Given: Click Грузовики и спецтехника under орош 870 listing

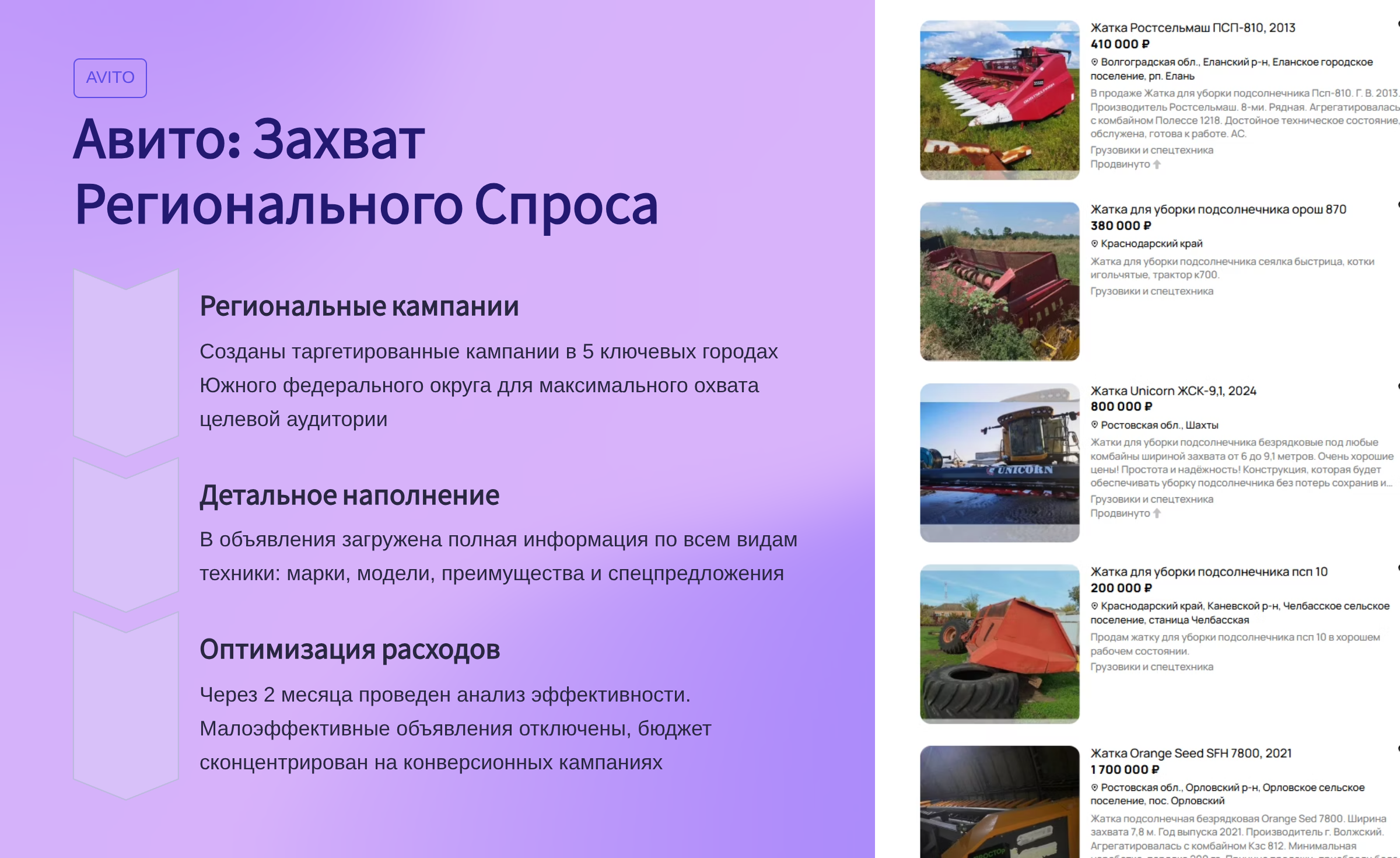Looking at the screenshot, I should click(1151, 291).
